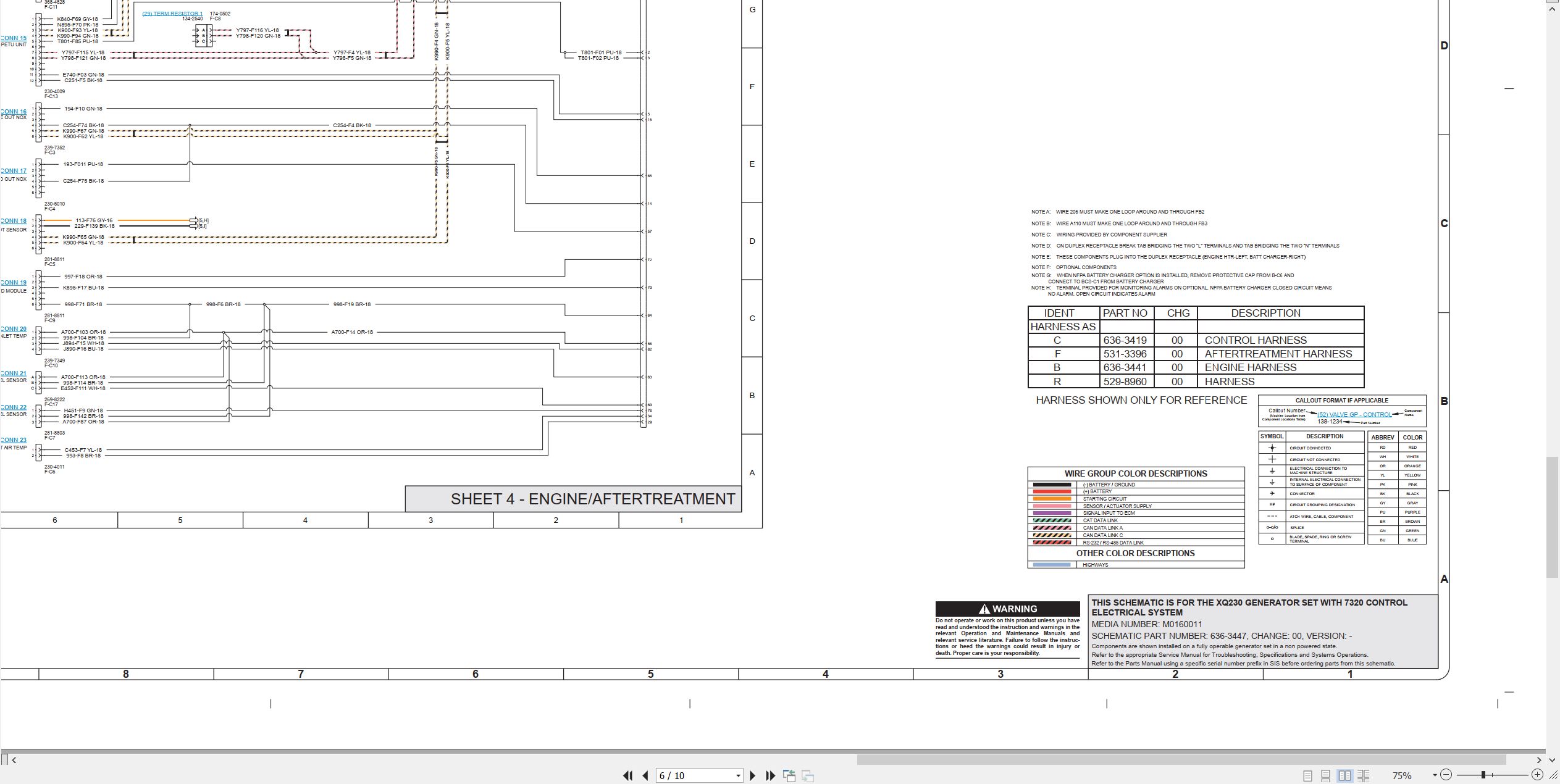The width and height of the screenshot is (1560, 784).
Task: Click the NOTE A wire 206 text
Action: click(x=1118, y=212)
